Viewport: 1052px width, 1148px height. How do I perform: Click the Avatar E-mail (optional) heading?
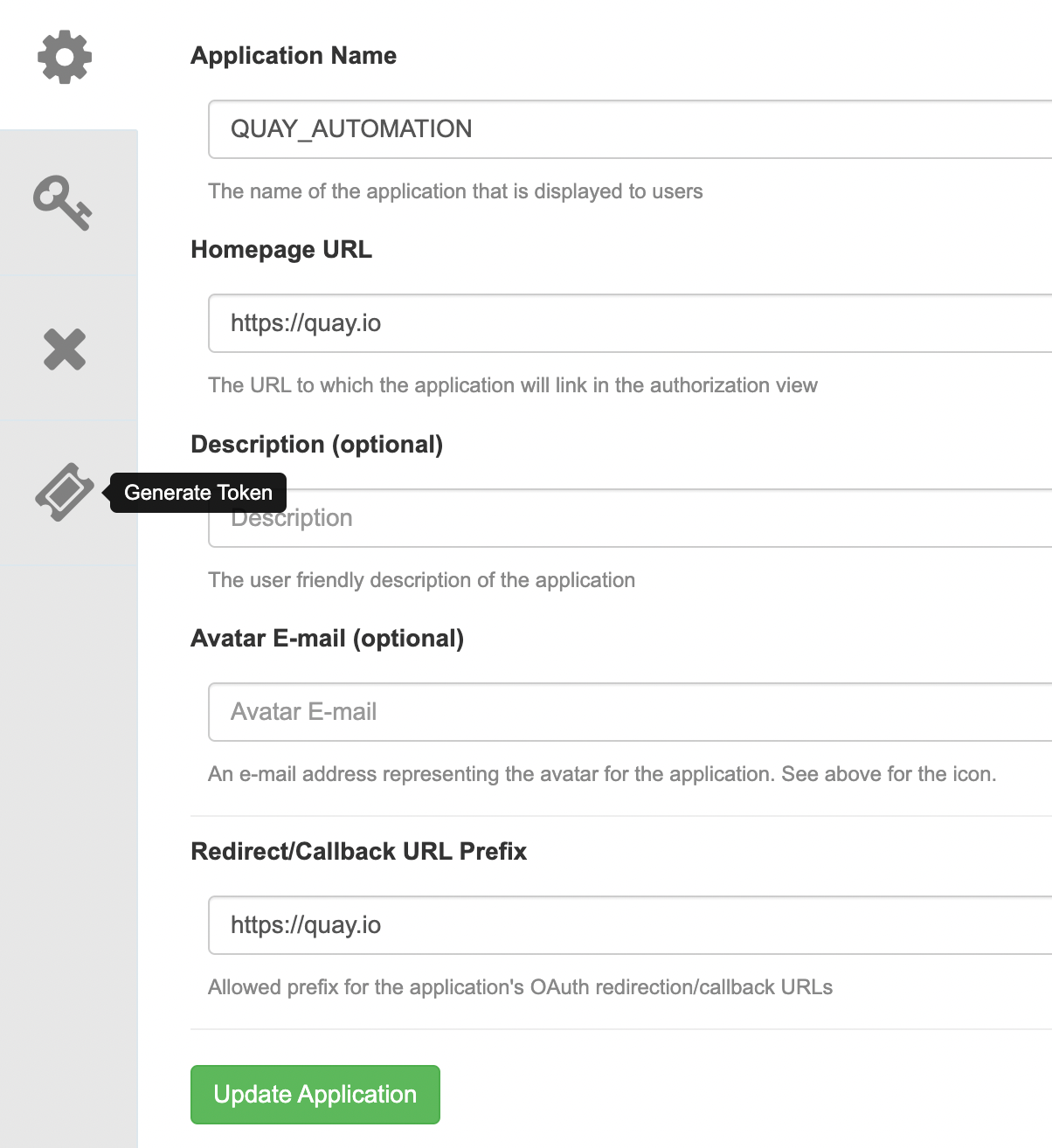328,639
